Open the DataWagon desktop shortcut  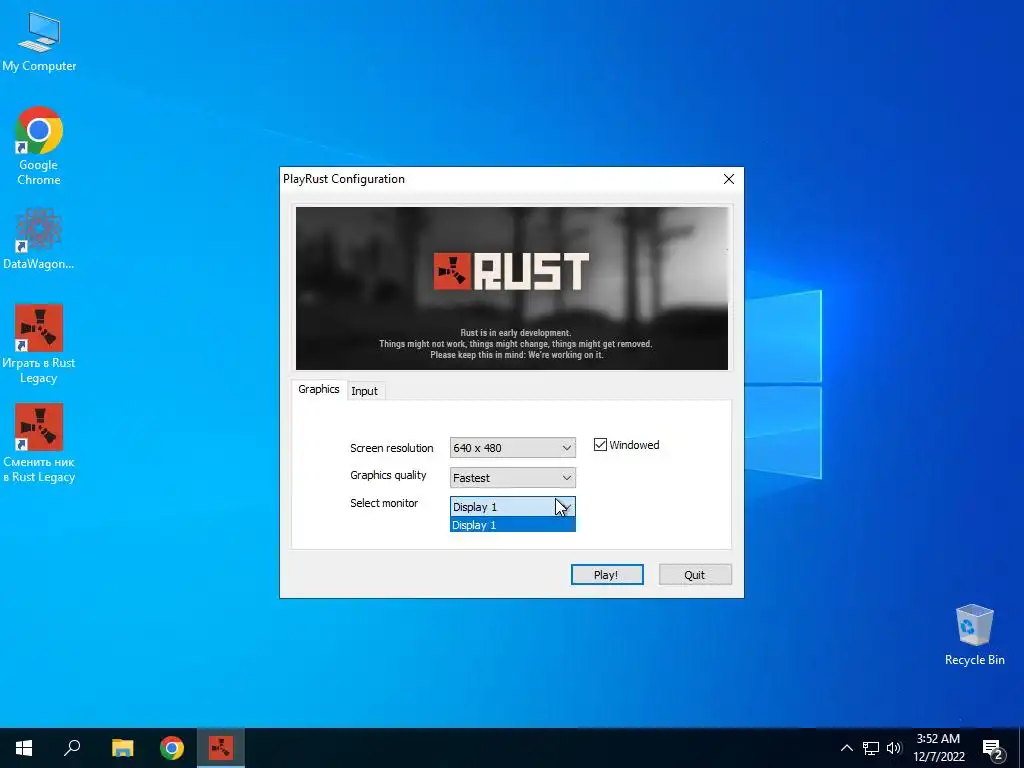pos(39,238)
